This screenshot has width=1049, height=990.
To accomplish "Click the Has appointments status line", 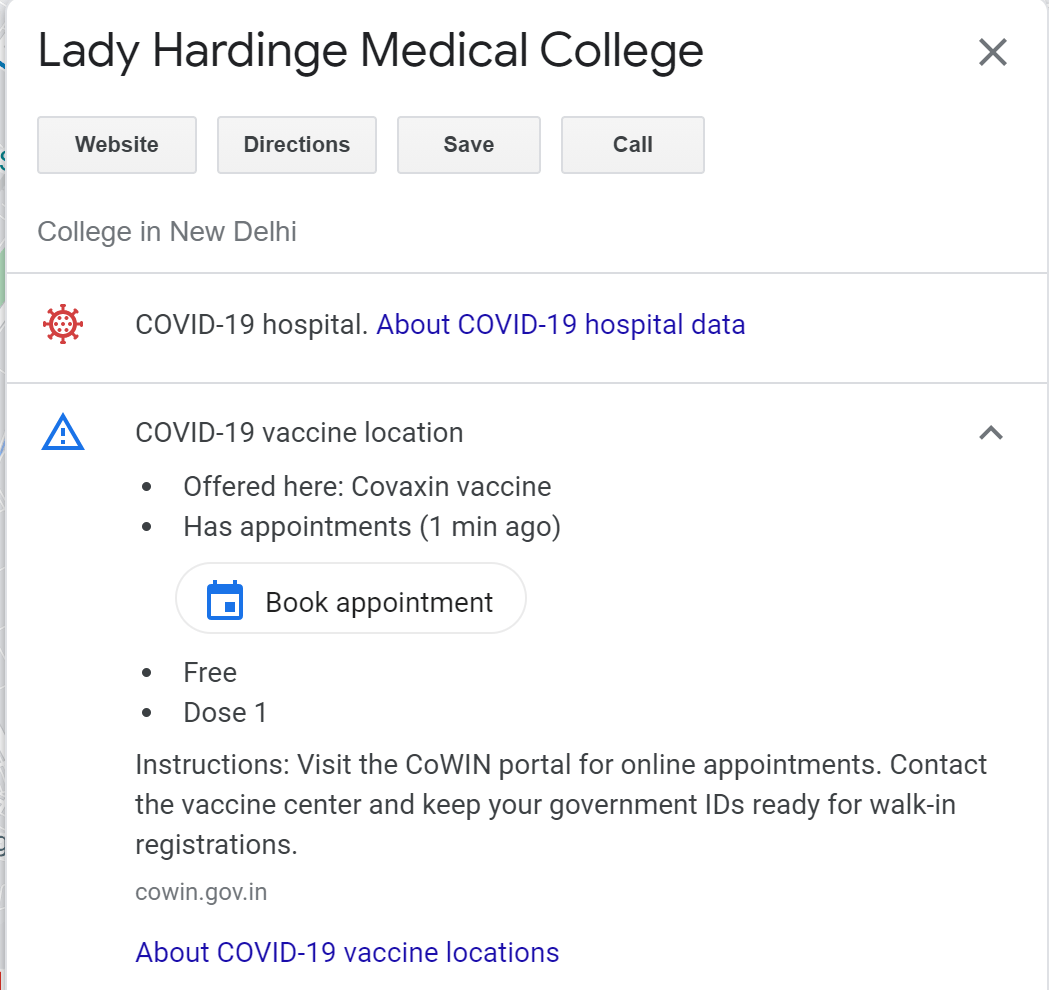I will click(x=372, y=527).
